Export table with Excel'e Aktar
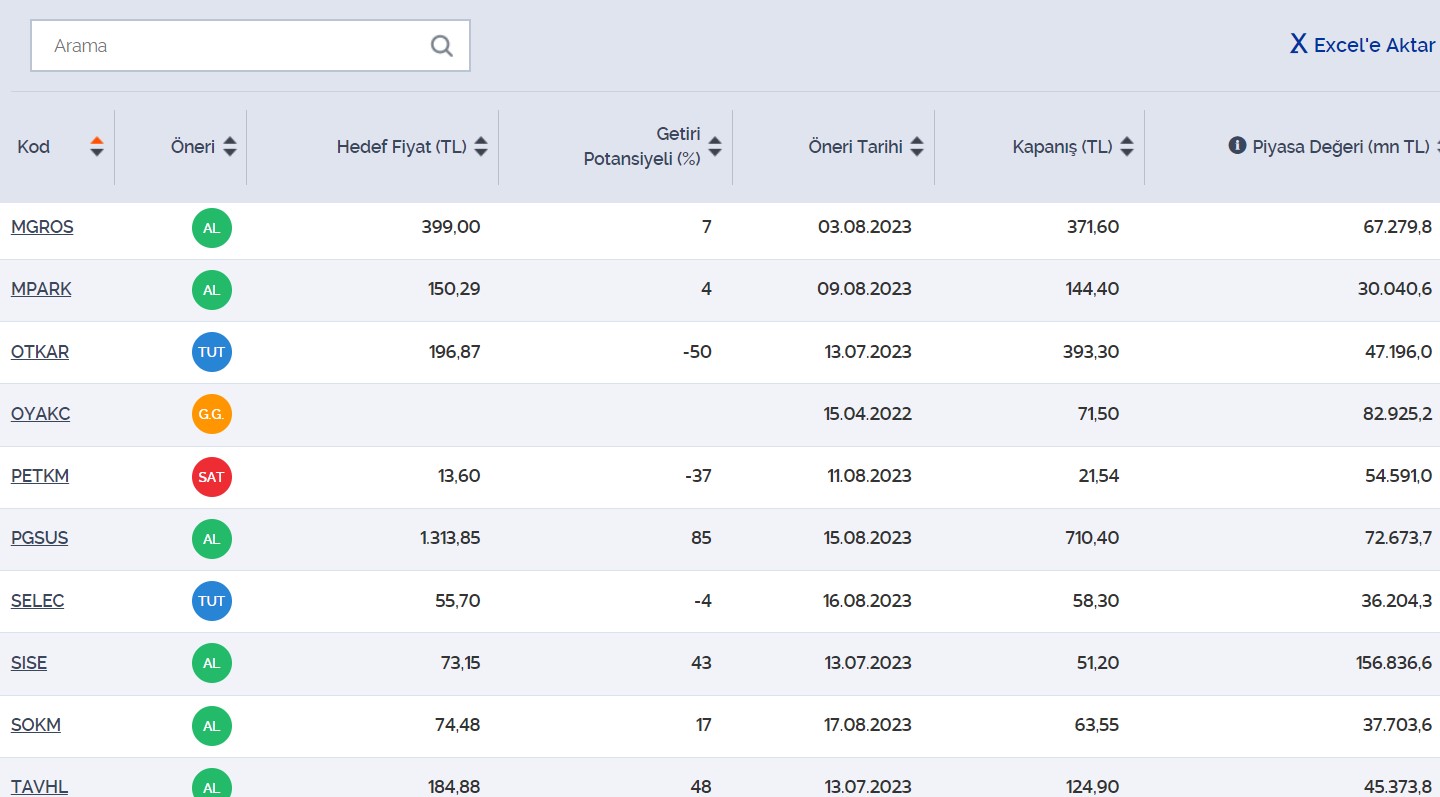This screenshot has width=1440, height=797. click(1362, 45)
